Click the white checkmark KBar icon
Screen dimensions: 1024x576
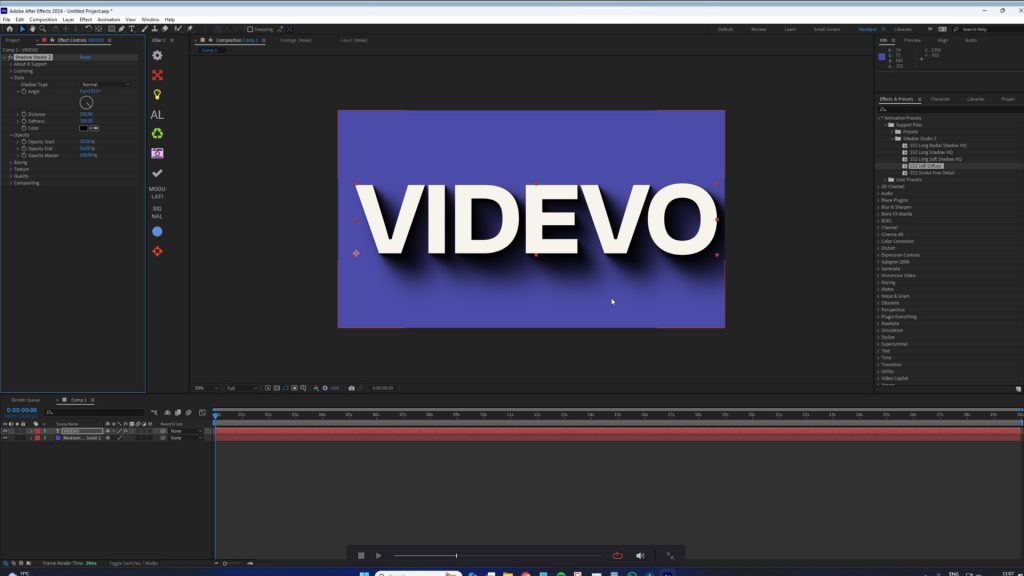[157, 173]
